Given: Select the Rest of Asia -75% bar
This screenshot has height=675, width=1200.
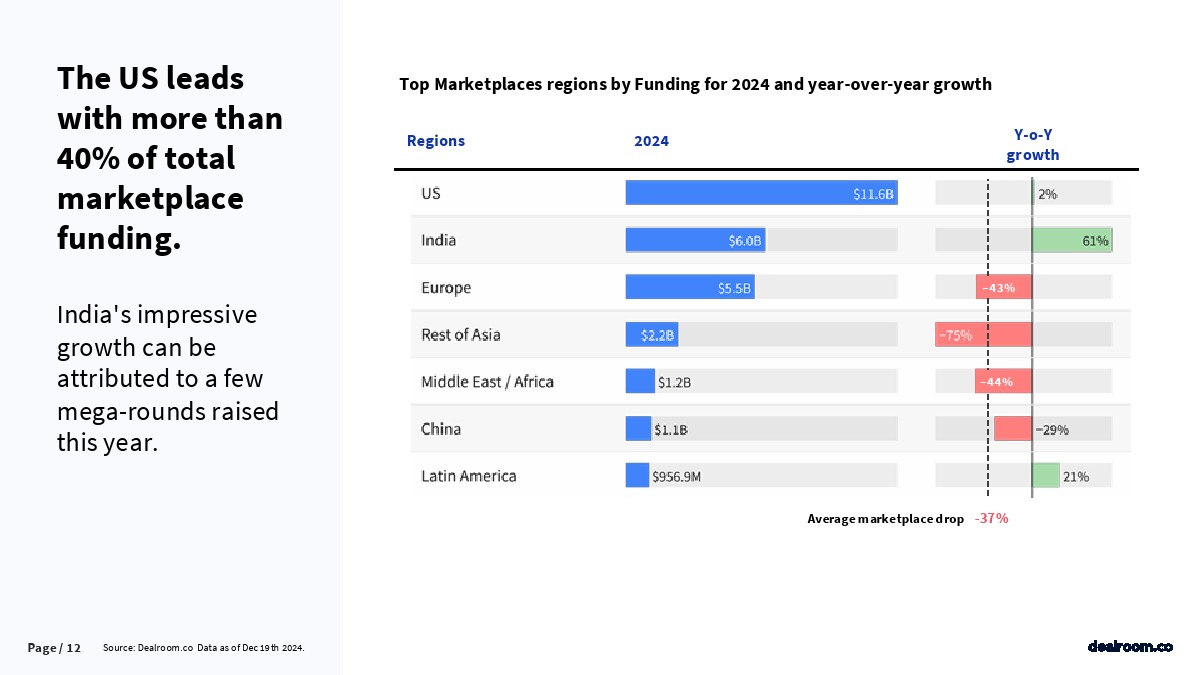Looking at the screenshot, I should (x=983, y=335).
